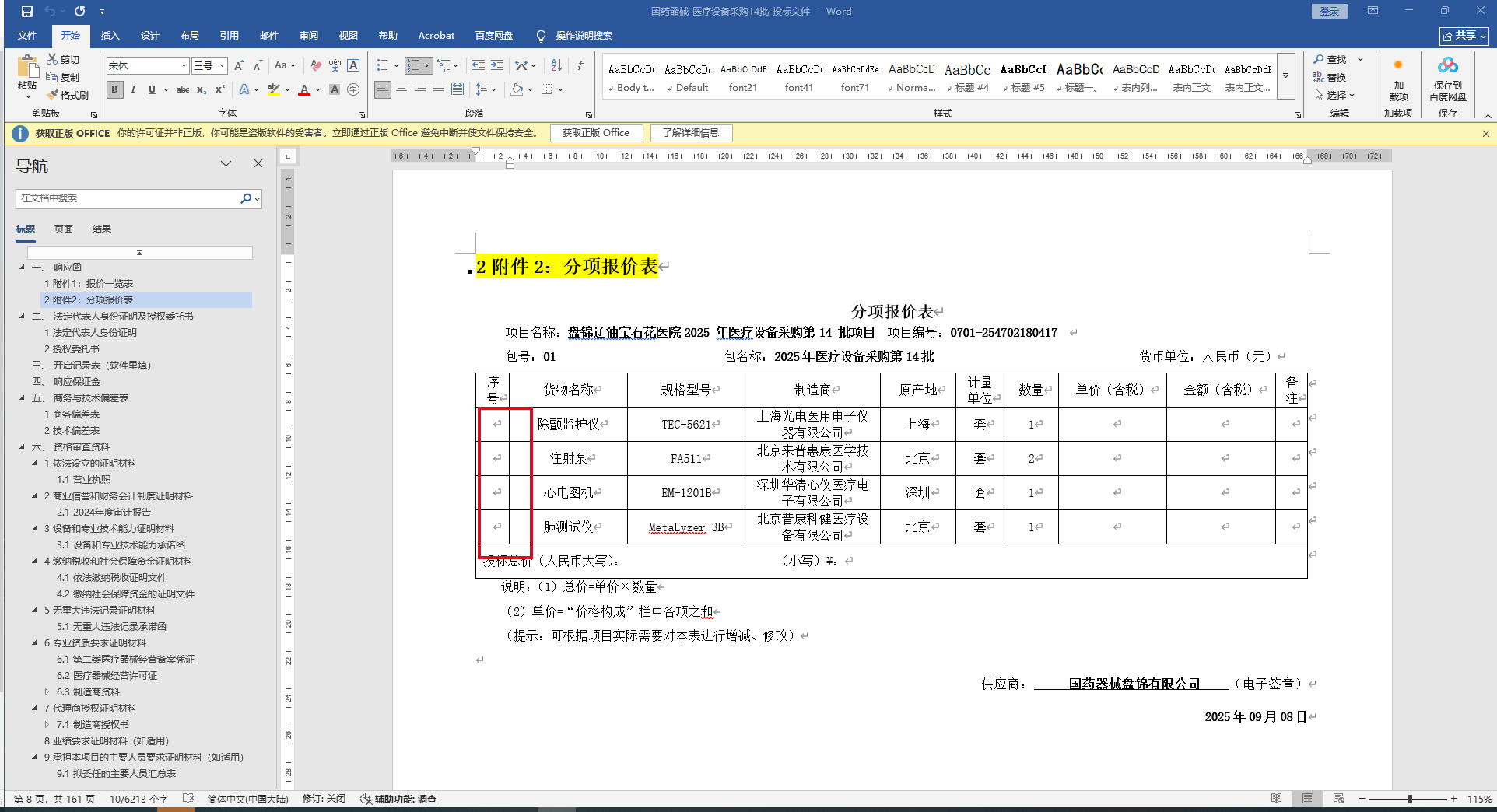Open the font size dropdown (三号)

pyautogui.click(x=223, y=66)
